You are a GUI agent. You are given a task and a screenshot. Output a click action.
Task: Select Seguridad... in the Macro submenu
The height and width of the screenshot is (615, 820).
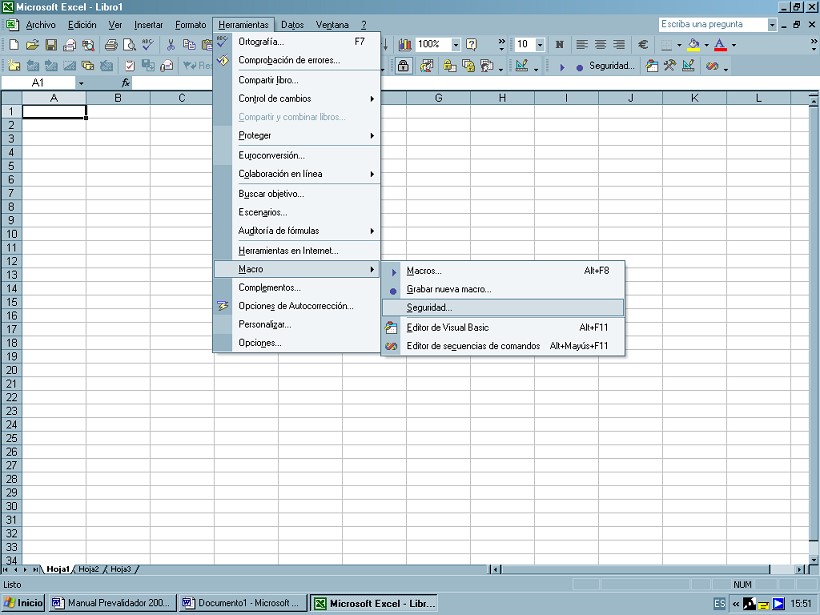[503, 308]
